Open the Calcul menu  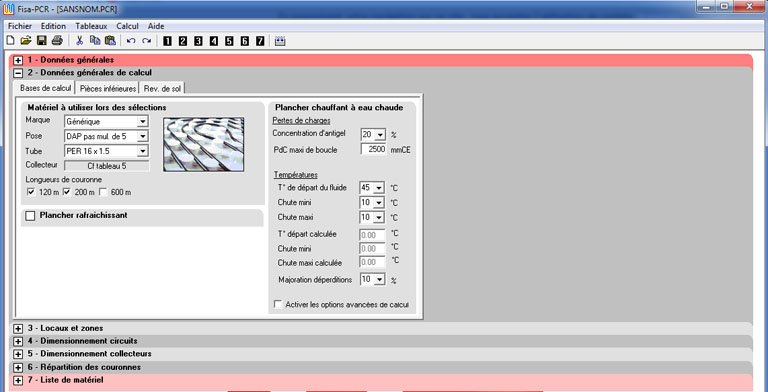click(x=127, y=26)
